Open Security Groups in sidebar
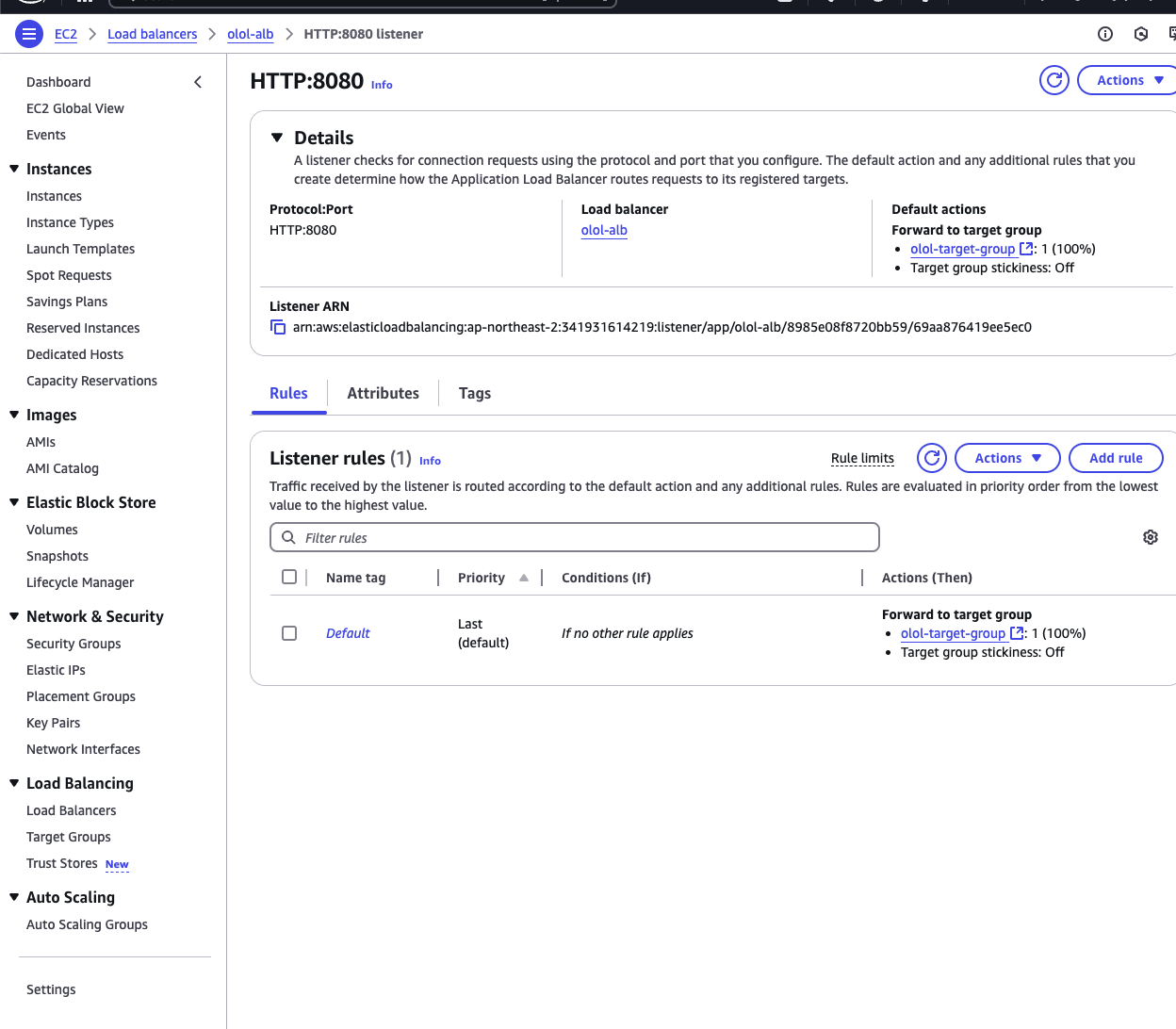This screenshot has height=1029, width=1176. tap(73, 644)
